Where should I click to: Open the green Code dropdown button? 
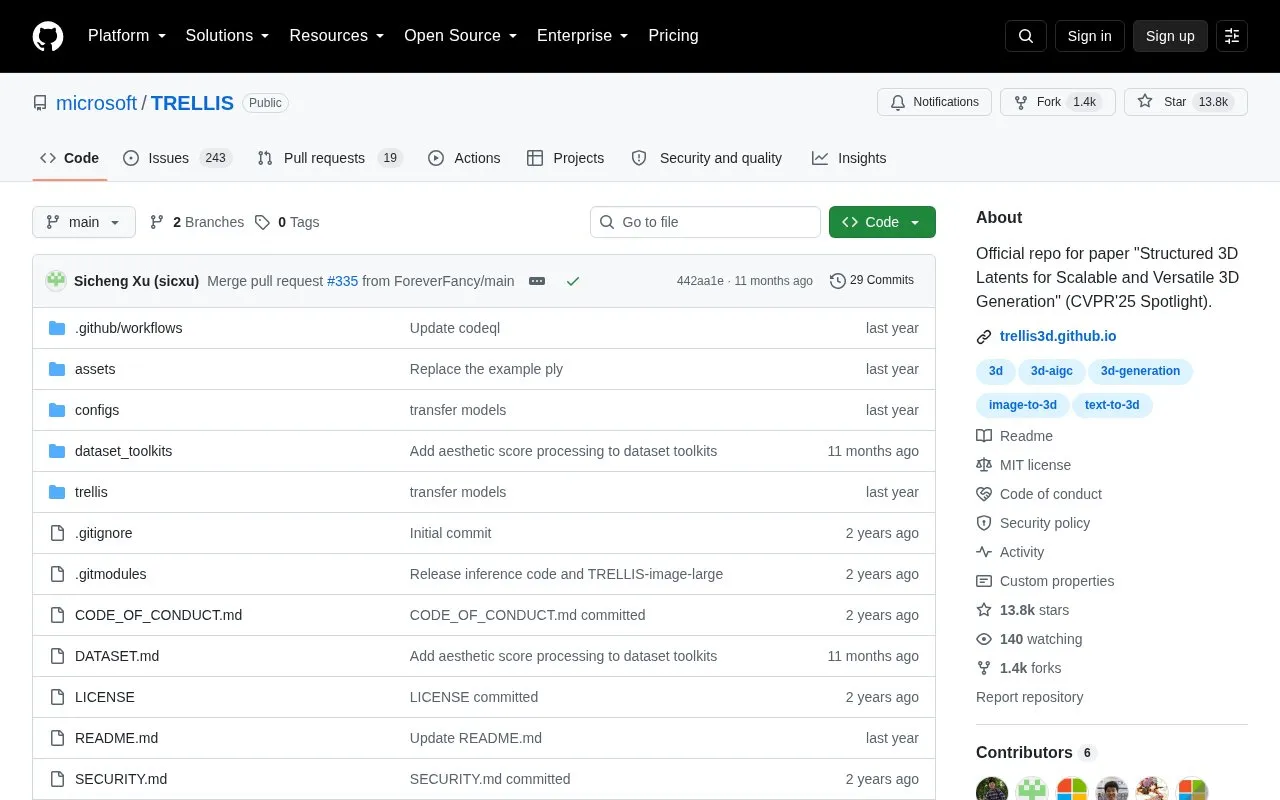coord(882,222)
